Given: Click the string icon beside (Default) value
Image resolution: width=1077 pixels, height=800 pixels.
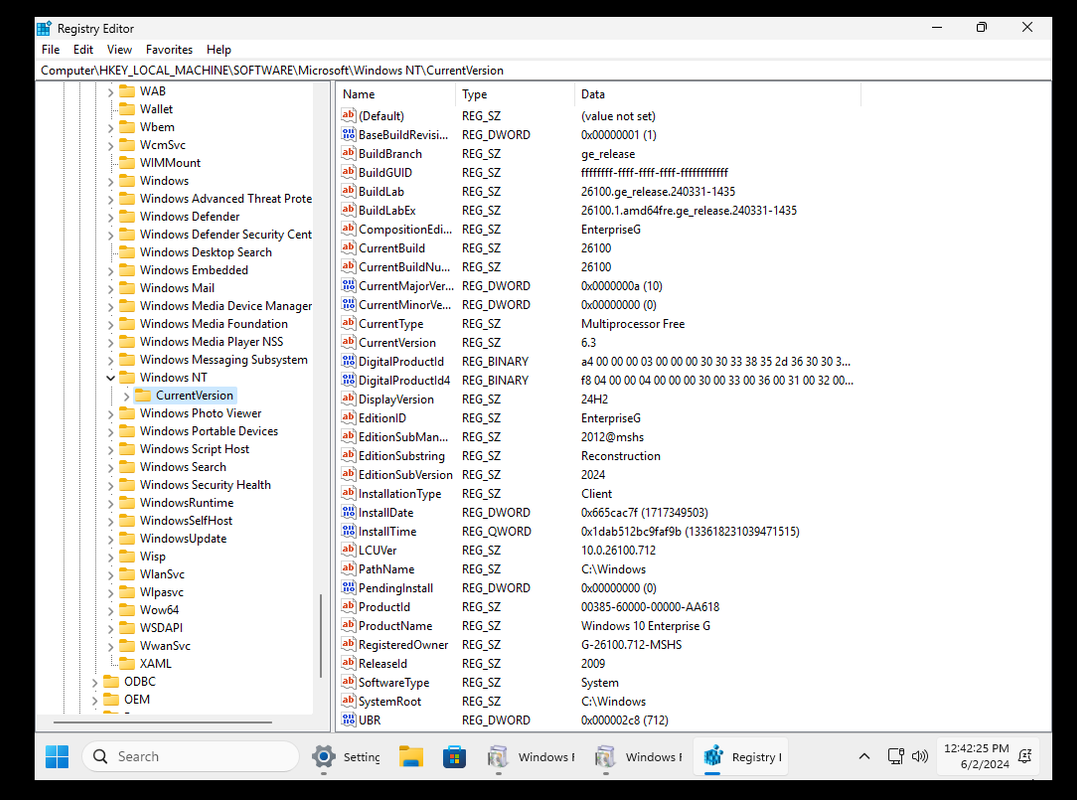Looking at the screenshot, I should tap(348, 115).
